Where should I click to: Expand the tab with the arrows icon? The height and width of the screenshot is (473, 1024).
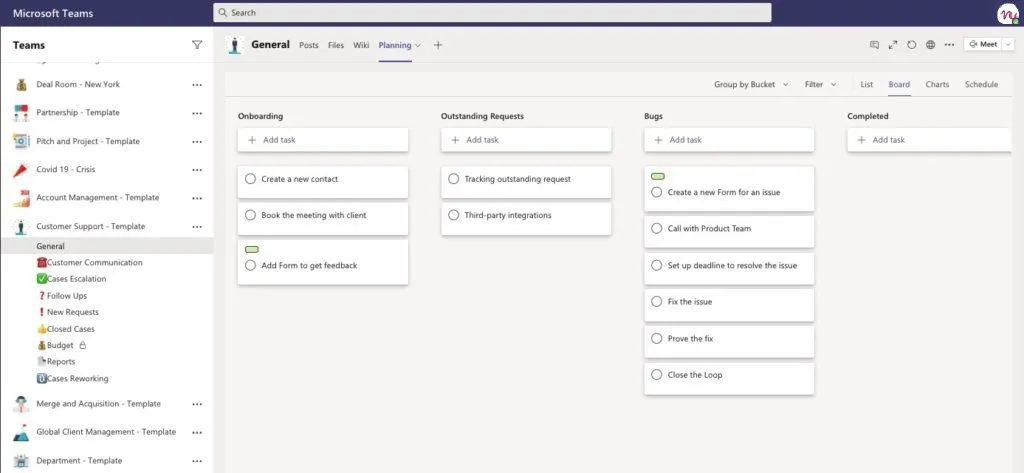893,45
